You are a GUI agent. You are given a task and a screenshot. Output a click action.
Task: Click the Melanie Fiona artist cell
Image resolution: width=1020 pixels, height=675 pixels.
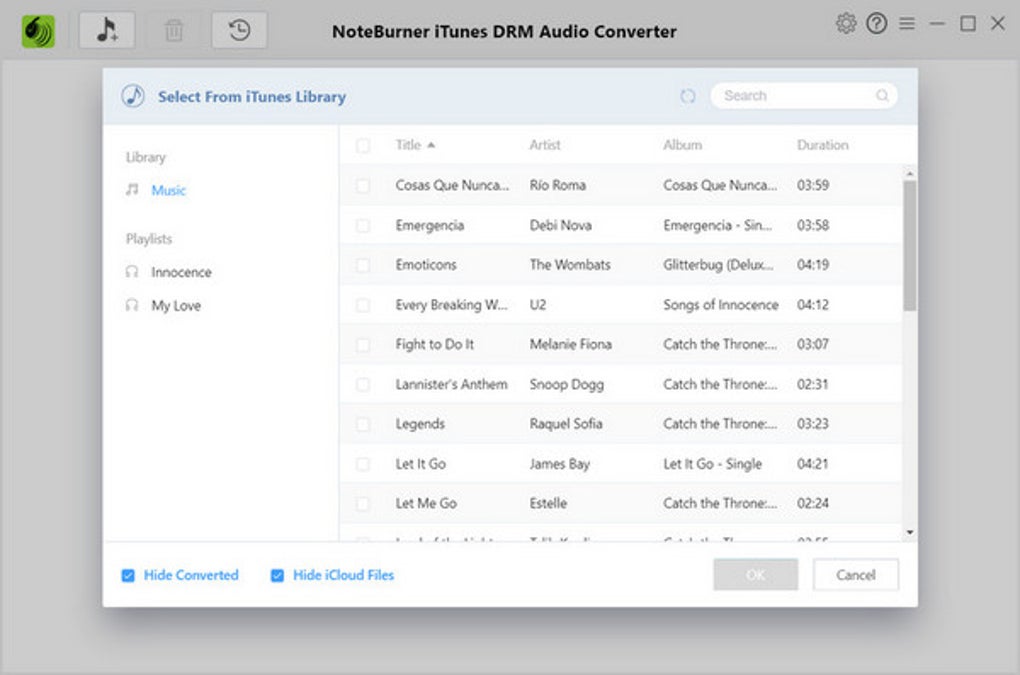coord(570,344)
